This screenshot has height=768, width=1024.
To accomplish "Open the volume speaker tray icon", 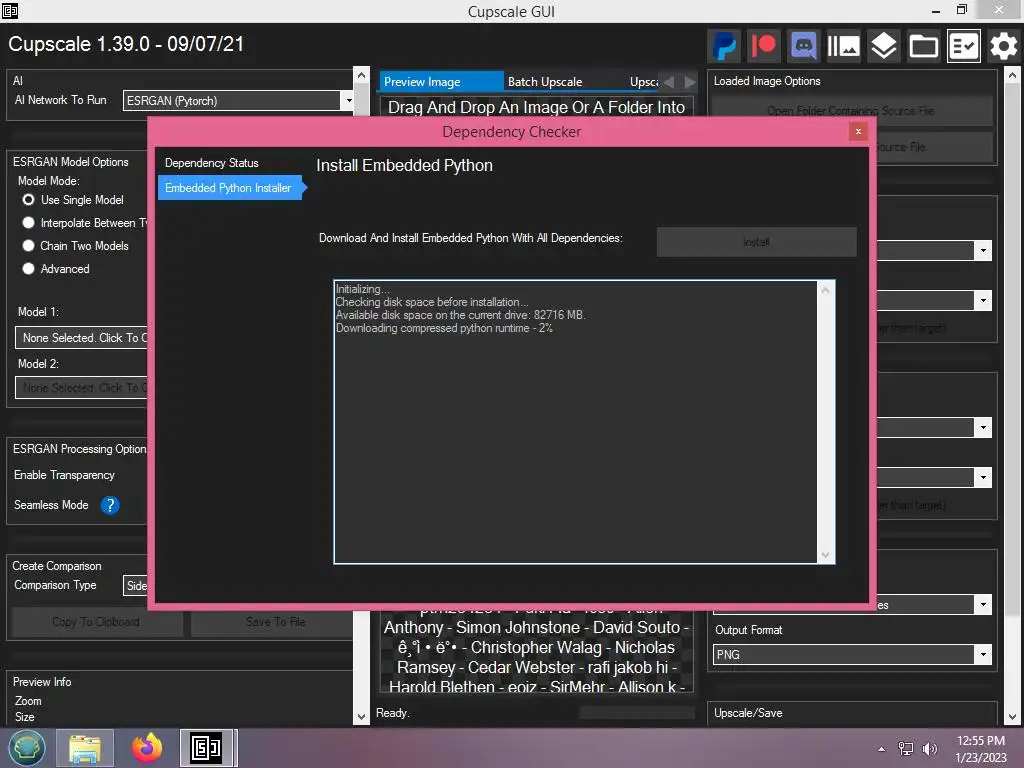I will tap(929, 749).
